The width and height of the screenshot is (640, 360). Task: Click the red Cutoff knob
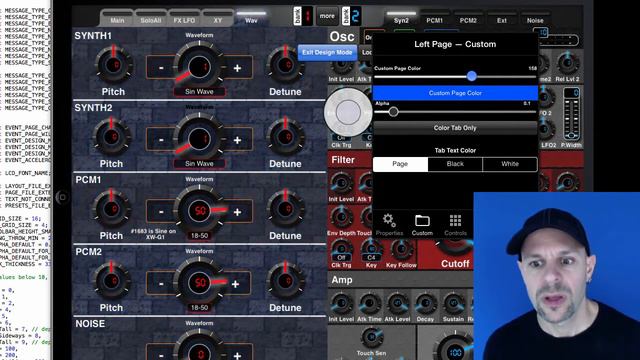tap(455, 248)
